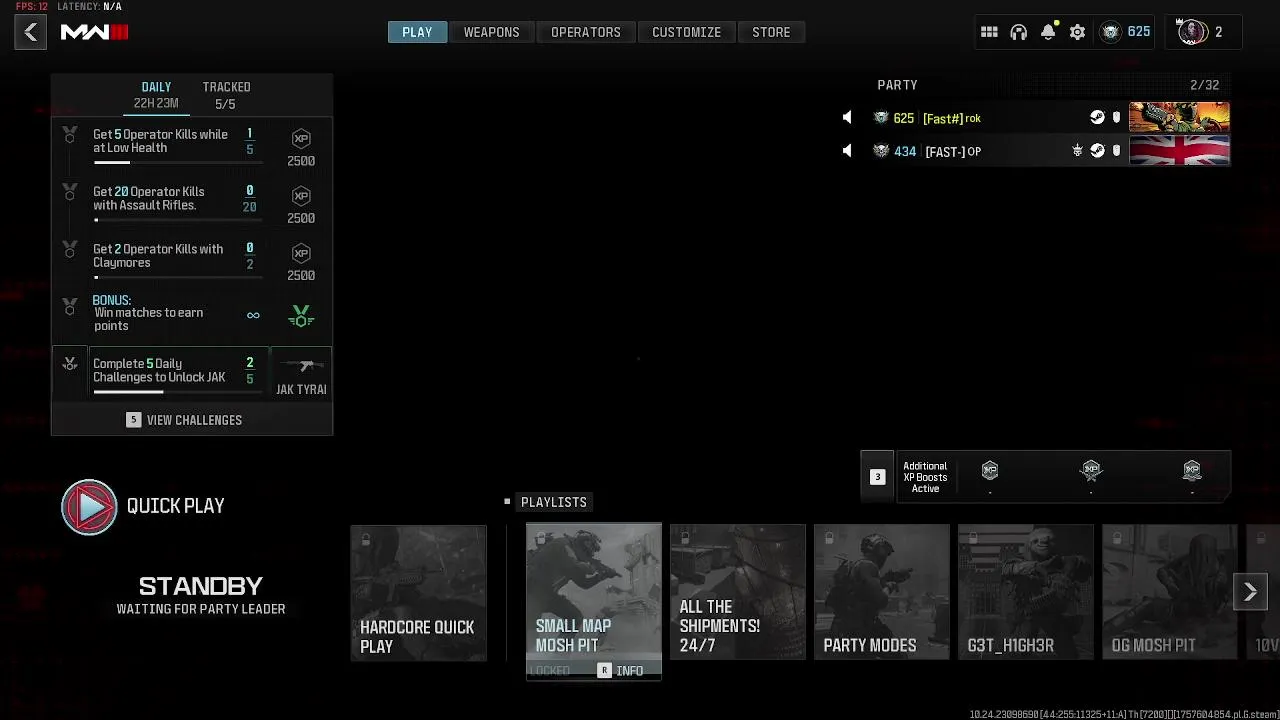Click the BONUS win matches challenge

coord(192,314)
